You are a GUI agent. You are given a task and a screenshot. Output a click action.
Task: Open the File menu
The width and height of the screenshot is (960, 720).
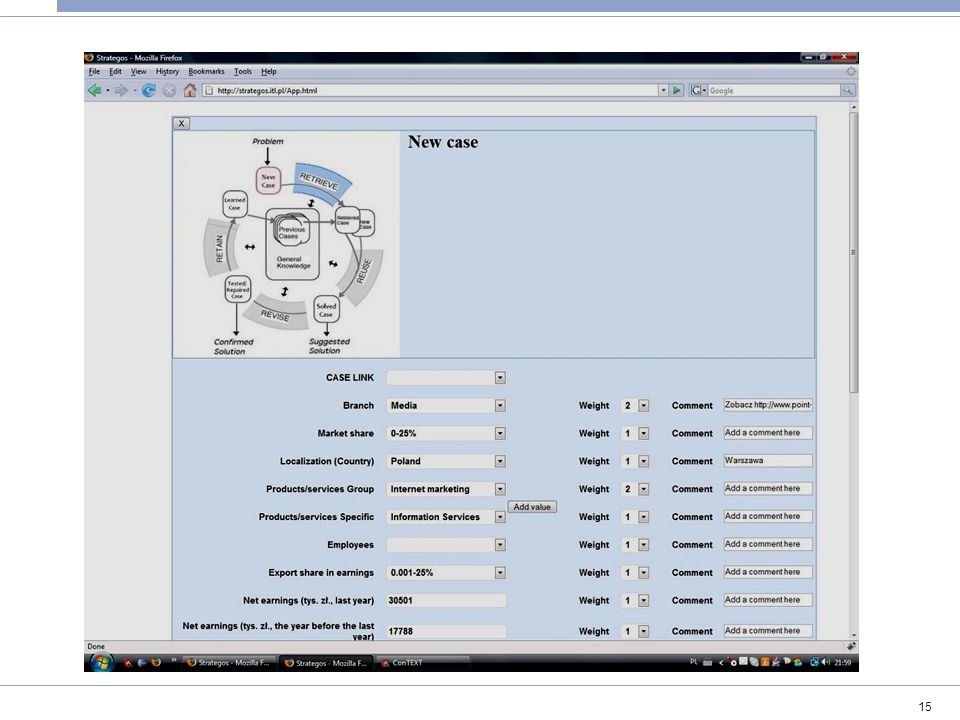coord(94,72)
